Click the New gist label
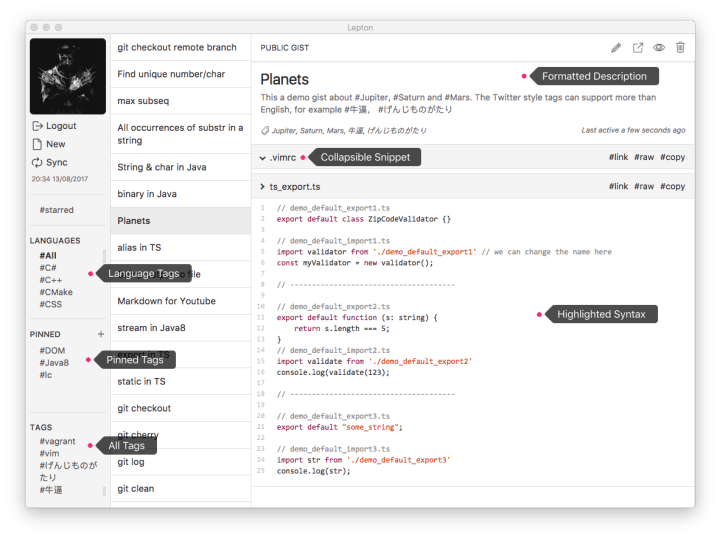Viewport: 720px width, 538px height. [x=56, y=144]
